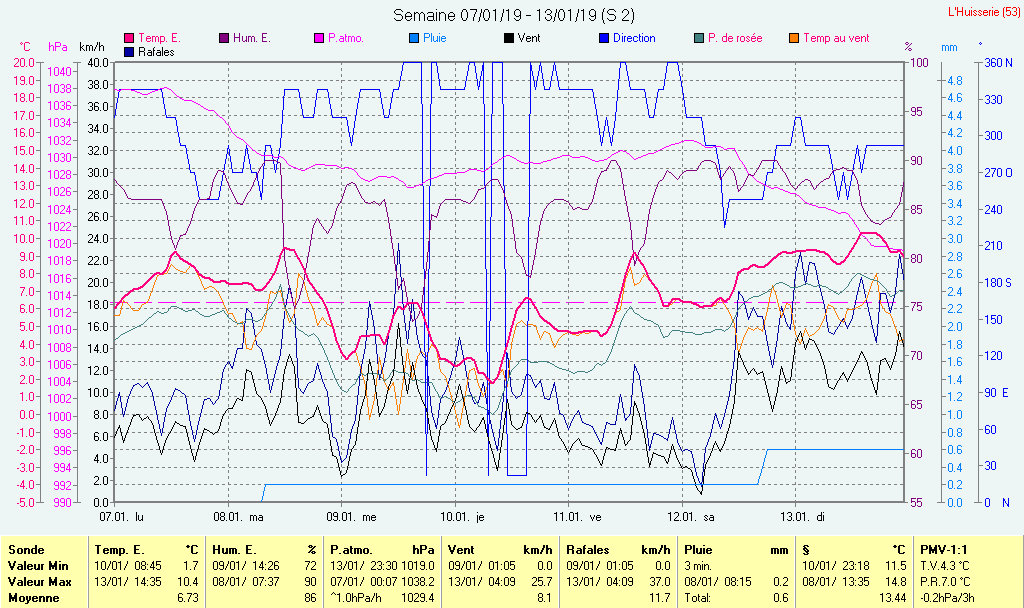This screenshot has height=608, width=1024.
Task: Click the 10.01. je date label
Action: click(x=462, y=517)
